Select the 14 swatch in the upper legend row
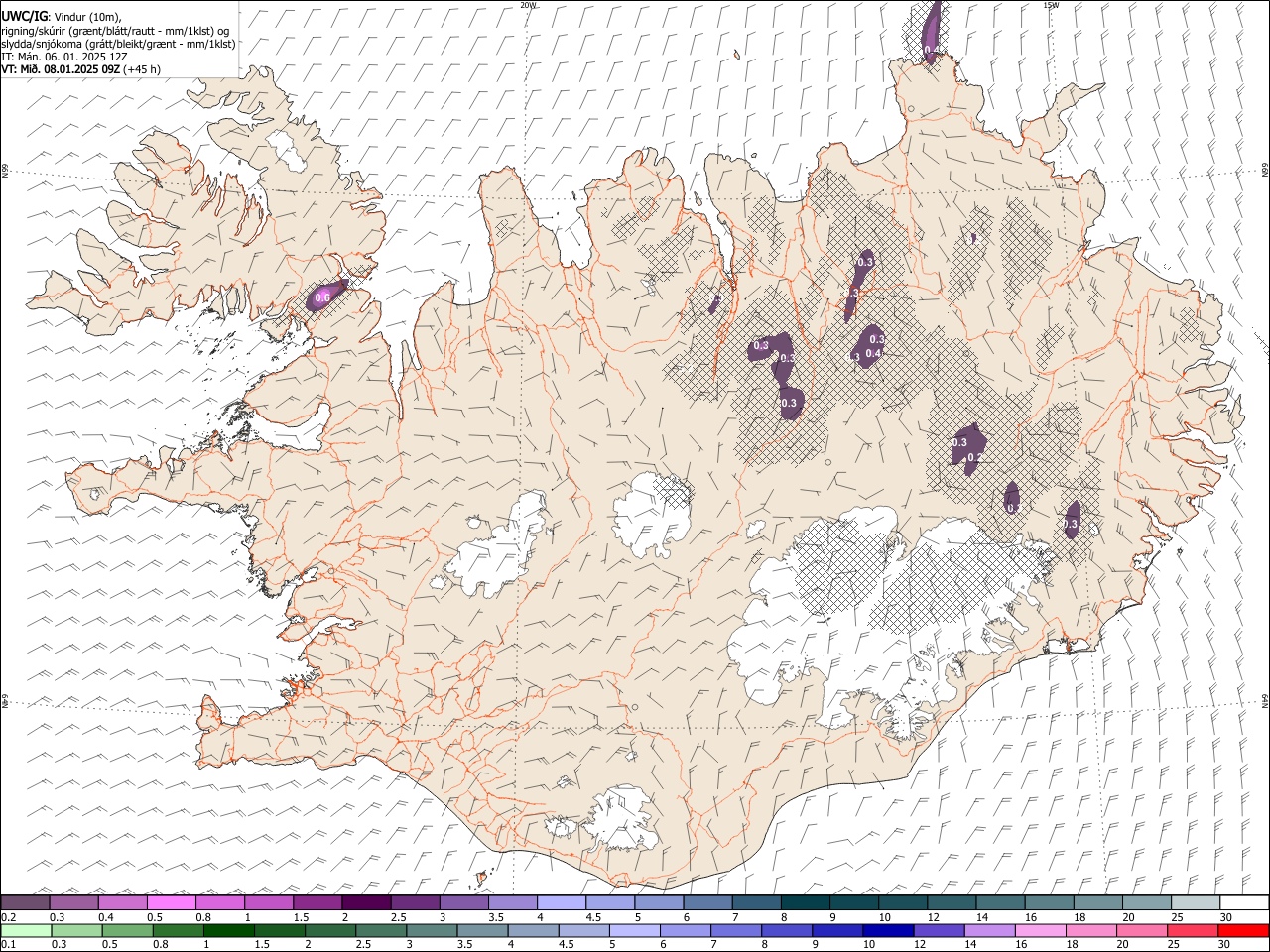The width and height of the screenshot is (1270, 952). [1000, 902]
